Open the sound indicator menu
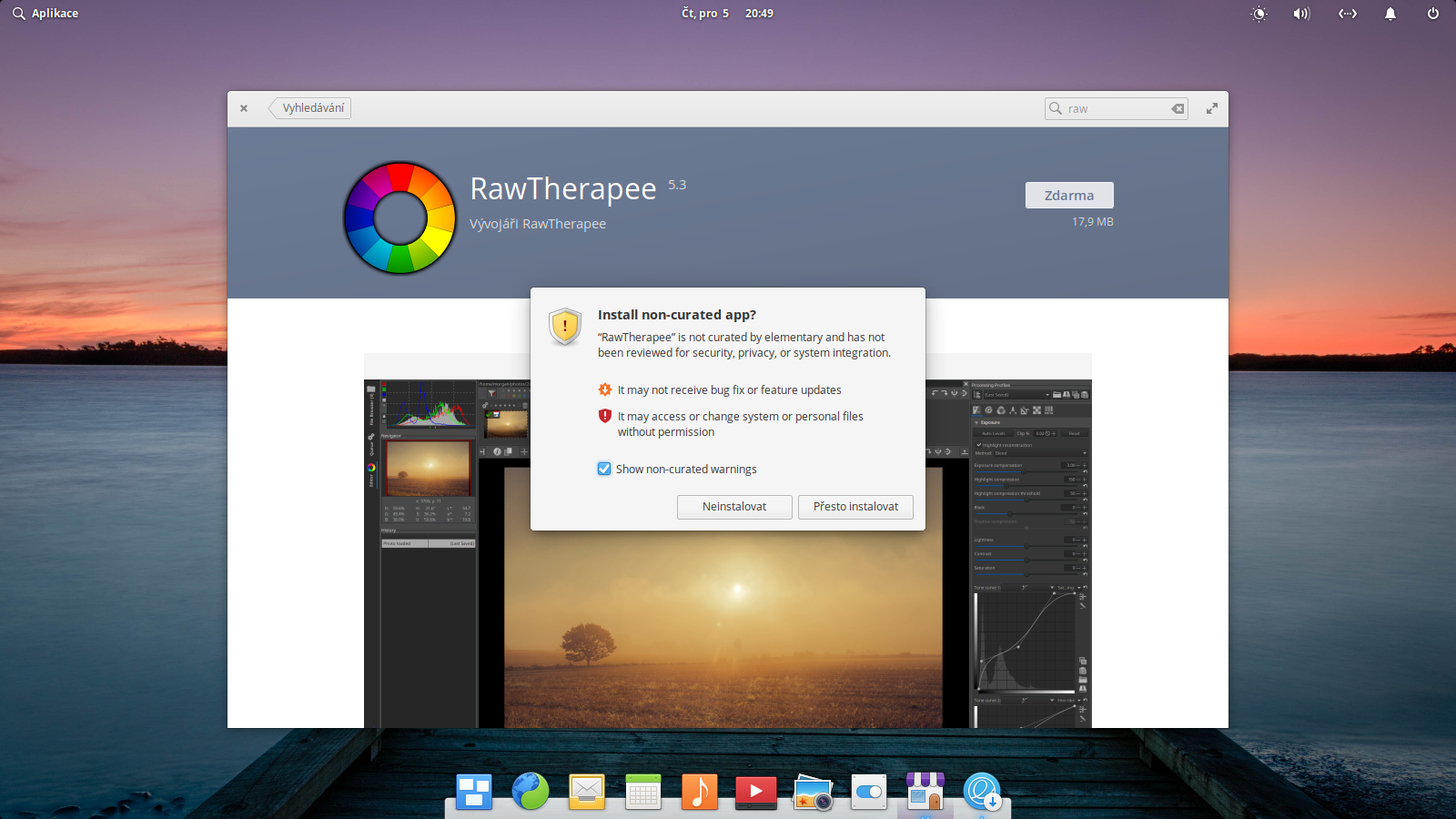 click(1301, 14)
